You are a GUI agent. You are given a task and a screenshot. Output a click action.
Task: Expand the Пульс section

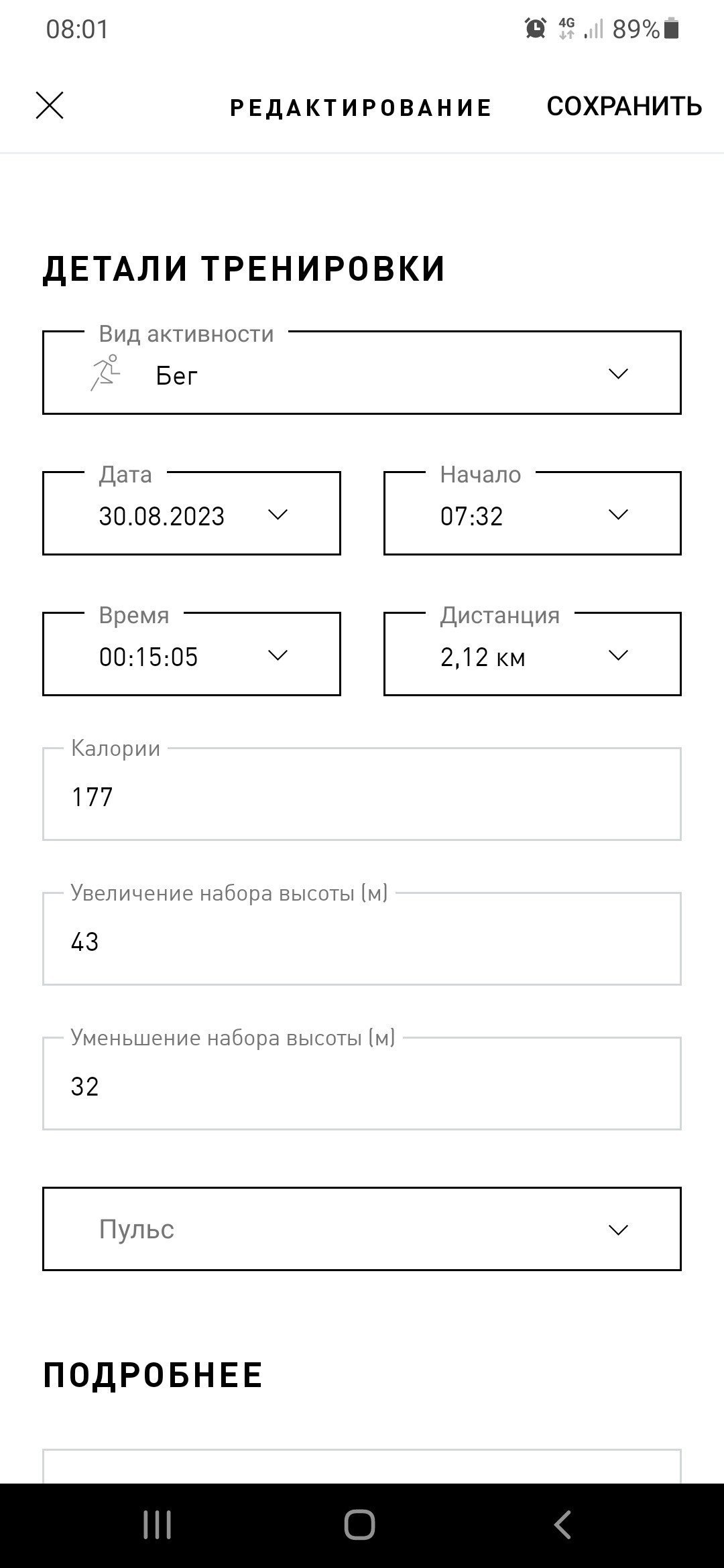pos(362,1229)
